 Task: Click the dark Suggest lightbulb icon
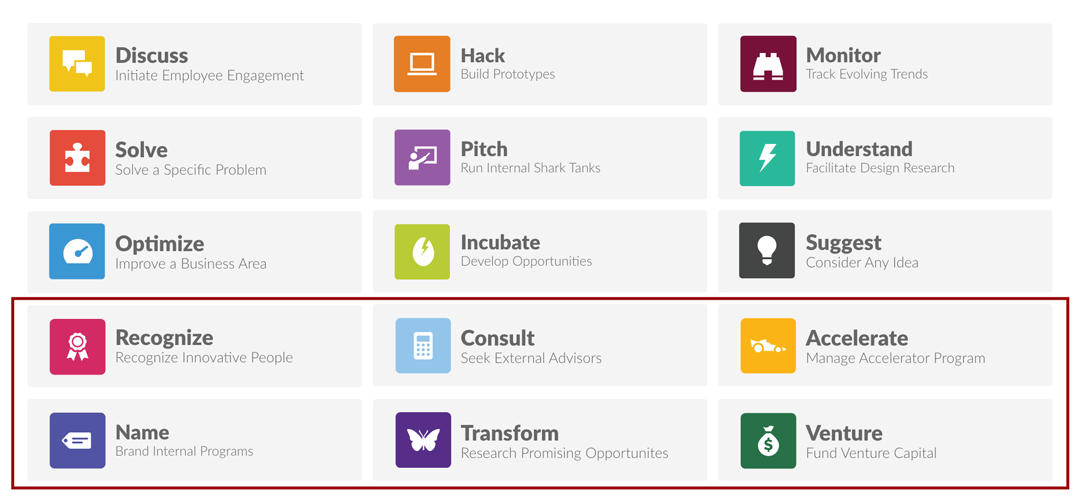tap(768, 251)
